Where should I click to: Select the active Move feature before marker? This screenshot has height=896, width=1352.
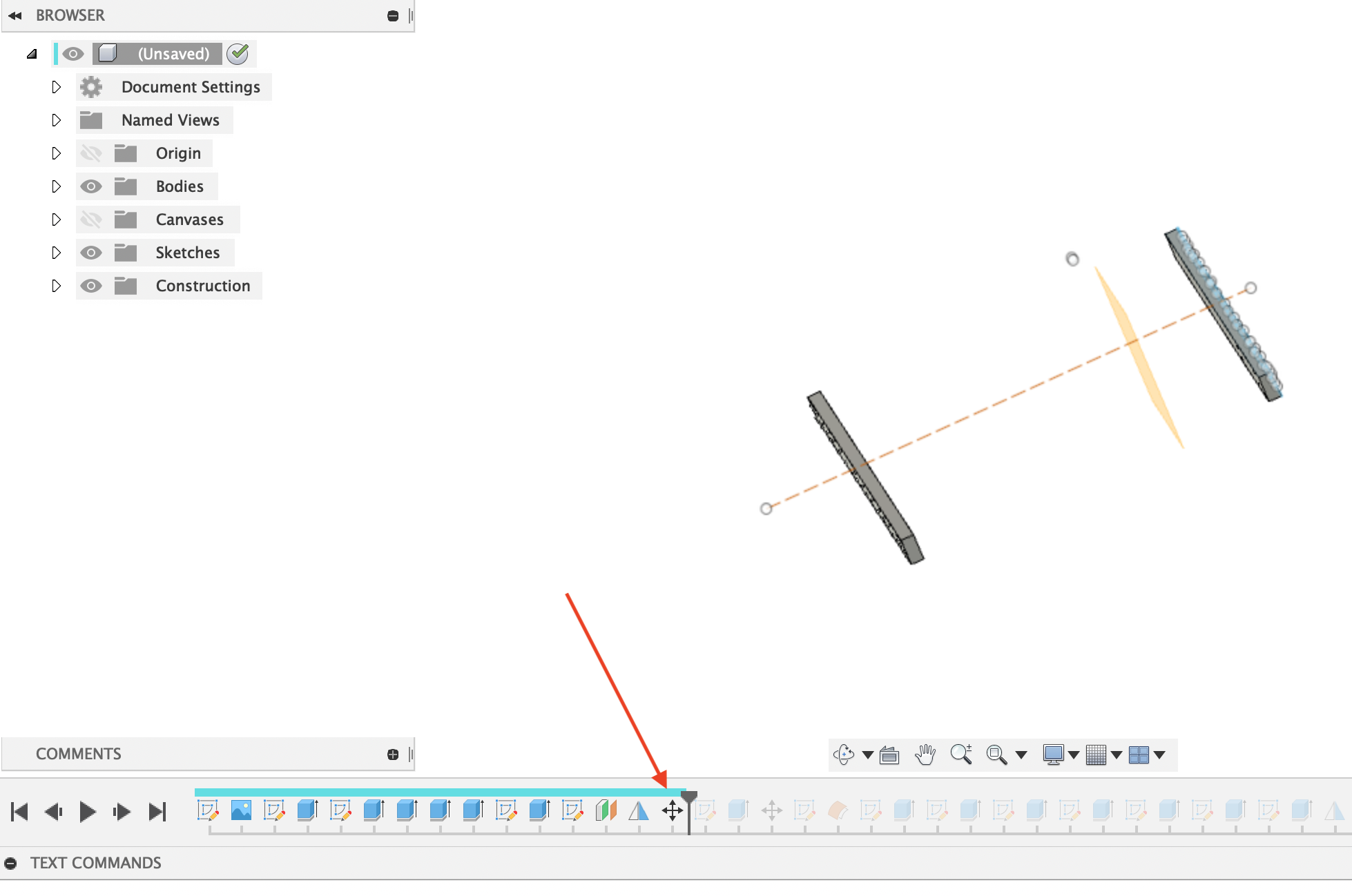click(672, 810)
